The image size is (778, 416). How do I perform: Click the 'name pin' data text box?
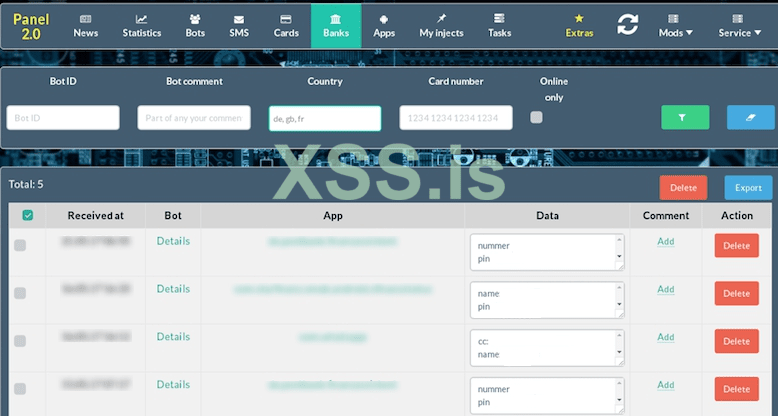pyautogui.click(x=547, y=300)
